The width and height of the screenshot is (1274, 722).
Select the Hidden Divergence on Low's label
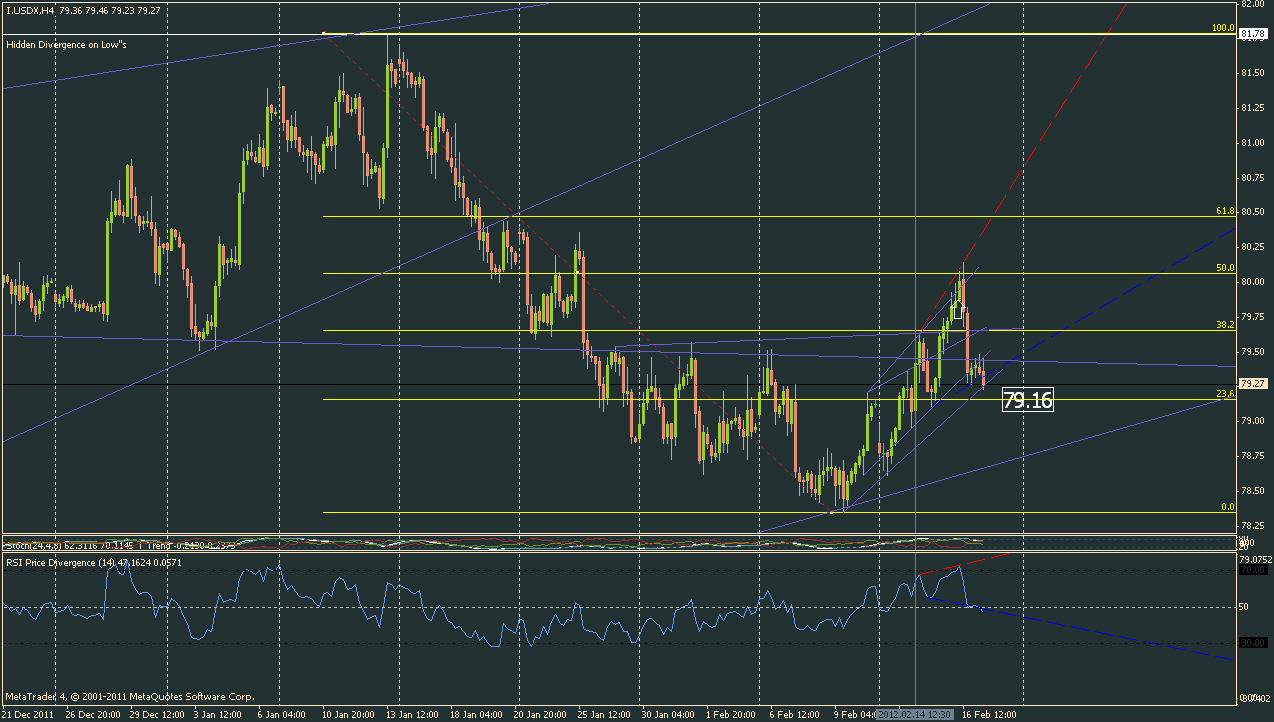point(65,45)
